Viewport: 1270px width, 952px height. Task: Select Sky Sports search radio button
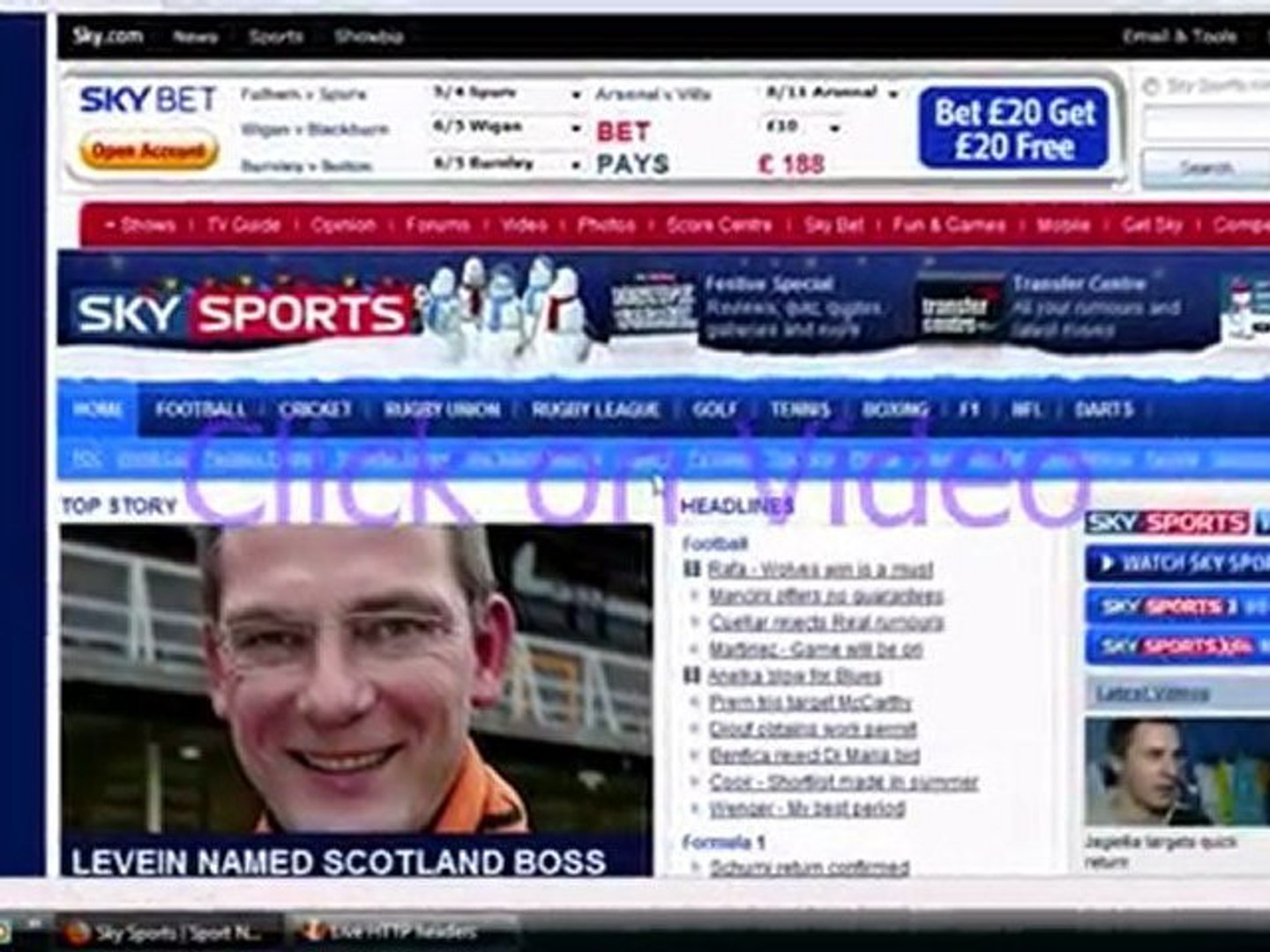1150,86
